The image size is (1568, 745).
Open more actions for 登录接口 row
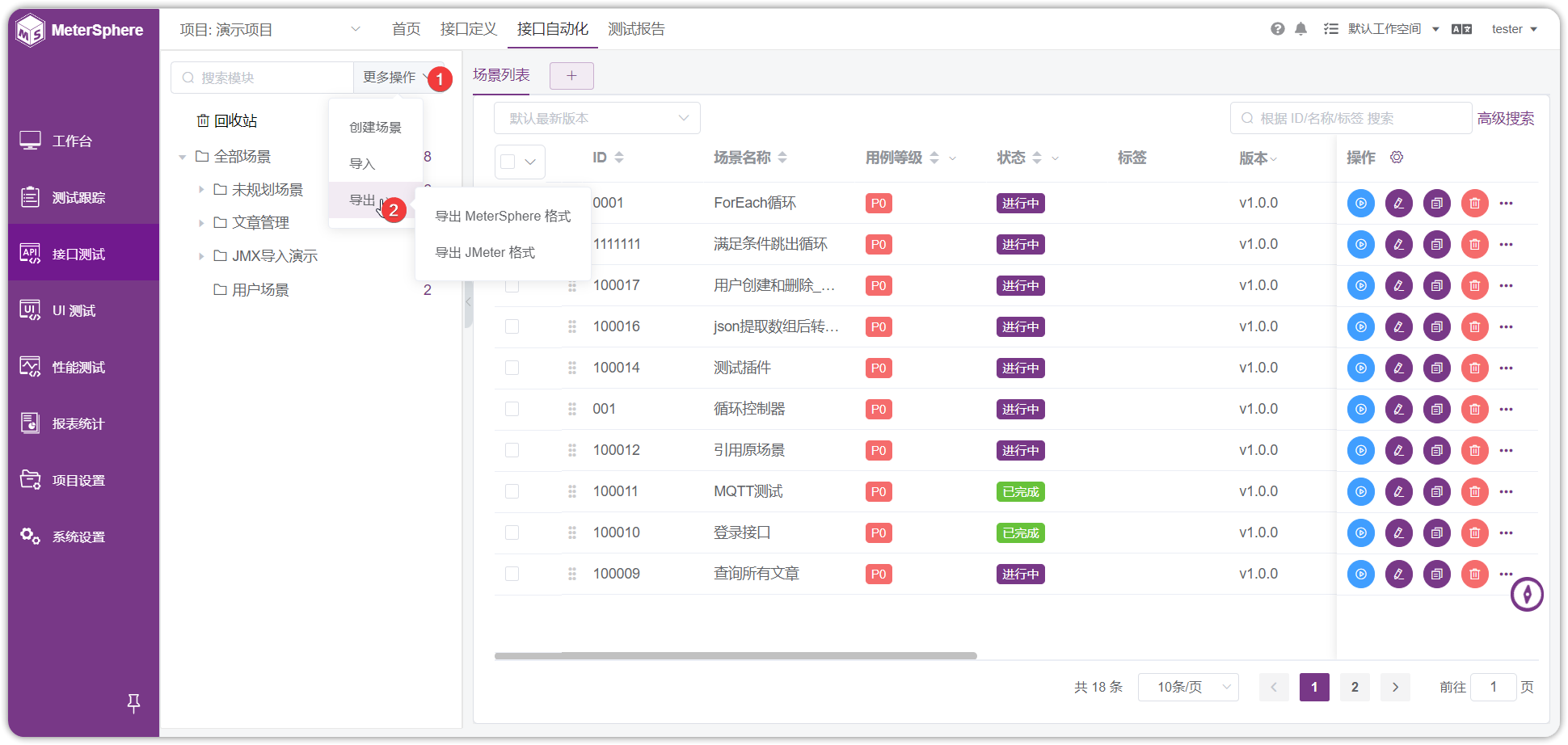tap(1506, 532)
